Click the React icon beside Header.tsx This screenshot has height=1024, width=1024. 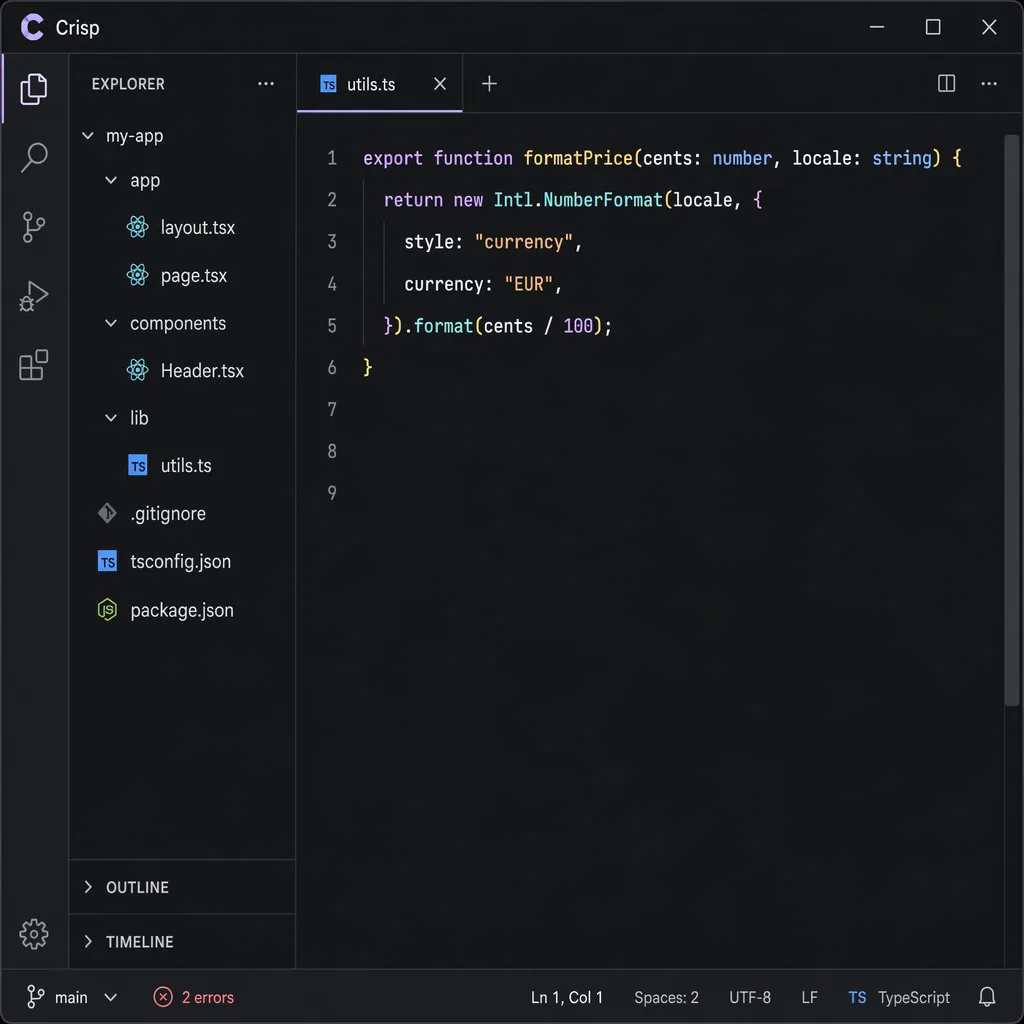pyautogui.click(x=137, y=370)
